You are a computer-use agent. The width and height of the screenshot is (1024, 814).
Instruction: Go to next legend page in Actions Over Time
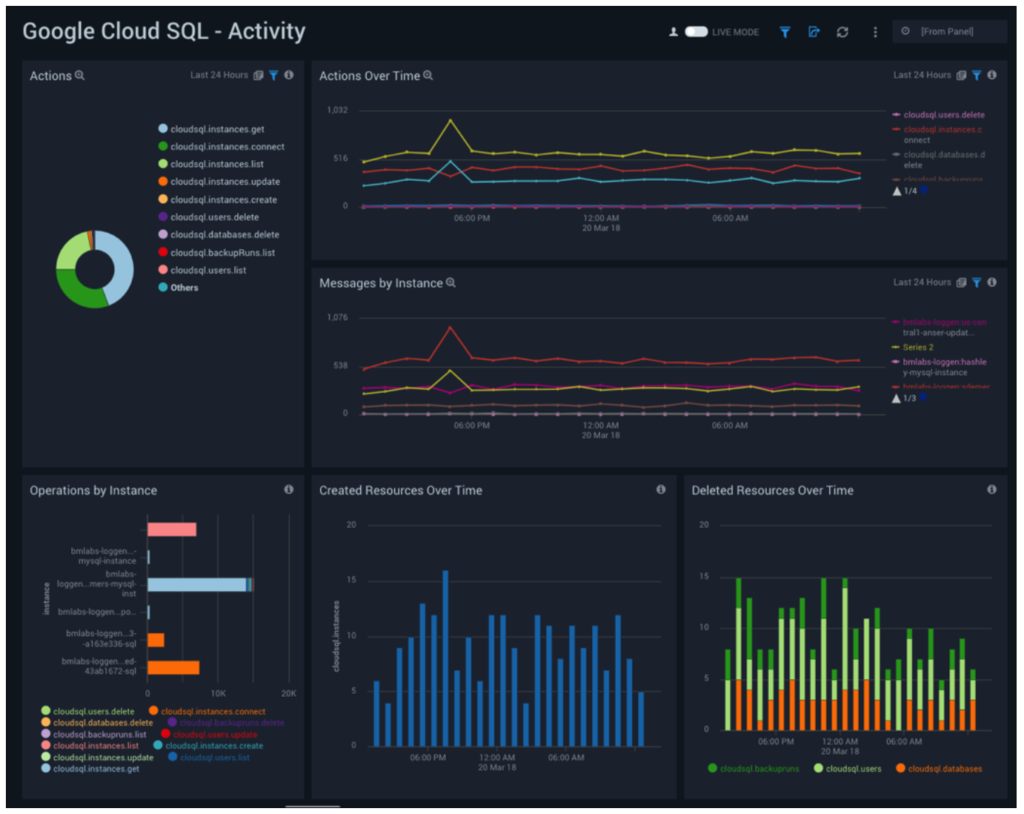[924, 191]
